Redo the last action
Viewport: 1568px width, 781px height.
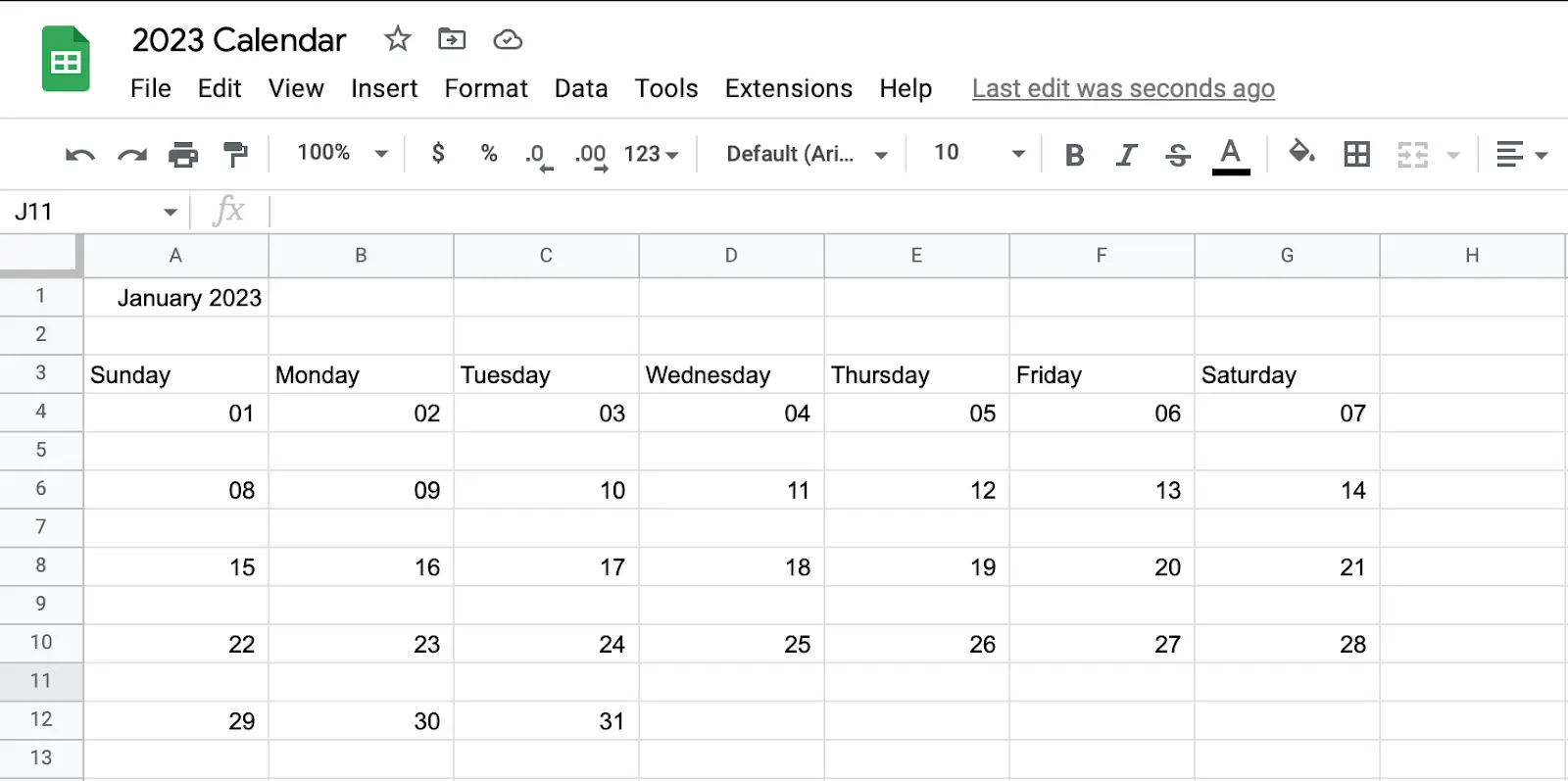coord(131,154)
